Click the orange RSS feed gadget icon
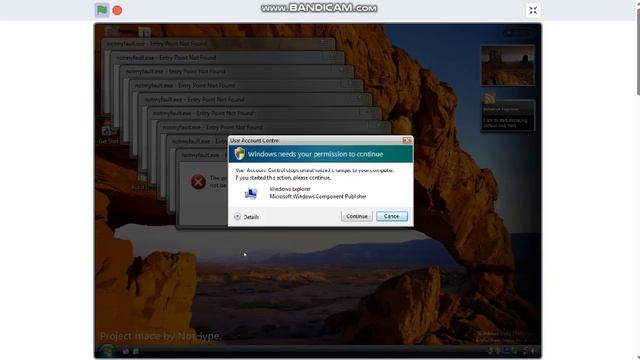The height and width of the screenshot is (360, 640). click(x=489, y=98)
